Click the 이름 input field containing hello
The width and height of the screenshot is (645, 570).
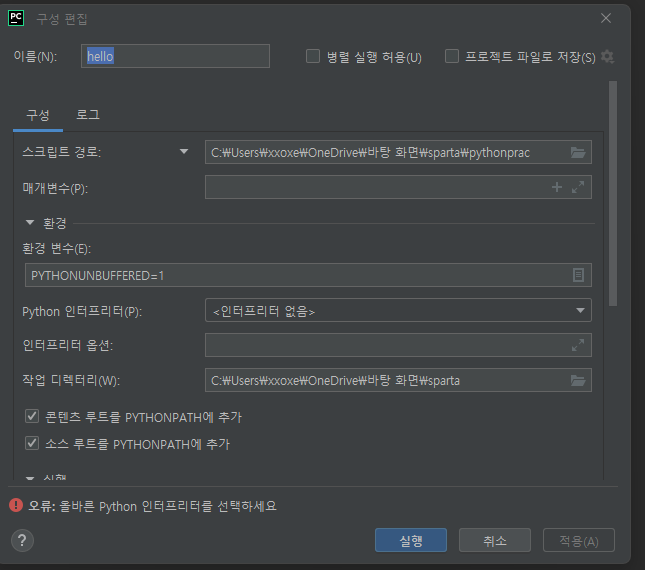175,56
